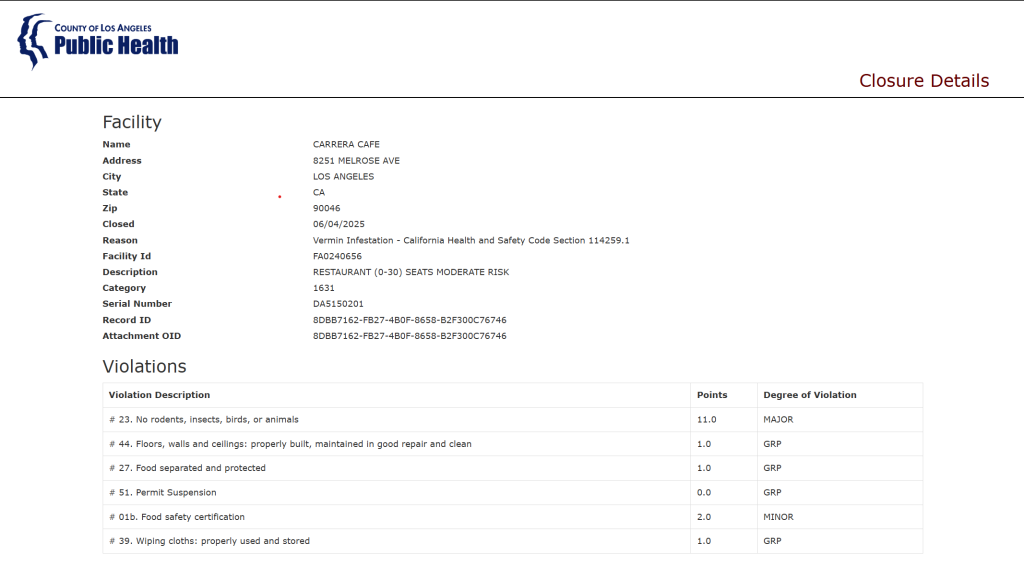Select the Record ID value
The image size is (1024, 568).
pyautogui.click(x=409, y=320)
